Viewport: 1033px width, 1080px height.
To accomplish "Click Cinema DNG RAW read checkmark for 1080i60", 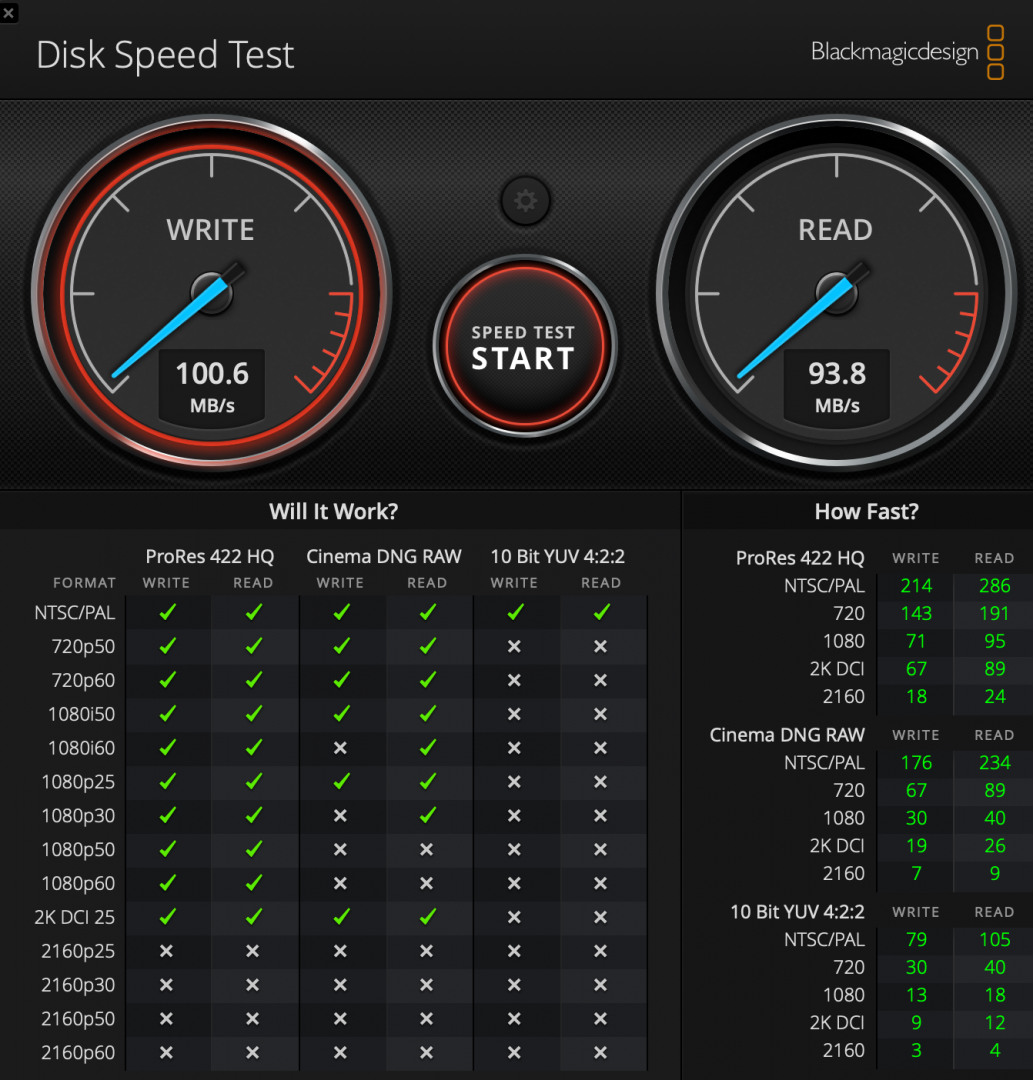I will pyautogui.click(x=428, y=747).
